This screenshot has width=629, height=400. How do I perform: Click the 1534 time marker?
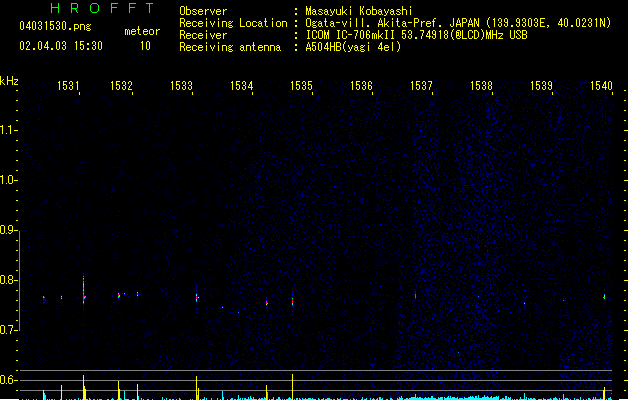pos(241,86)
